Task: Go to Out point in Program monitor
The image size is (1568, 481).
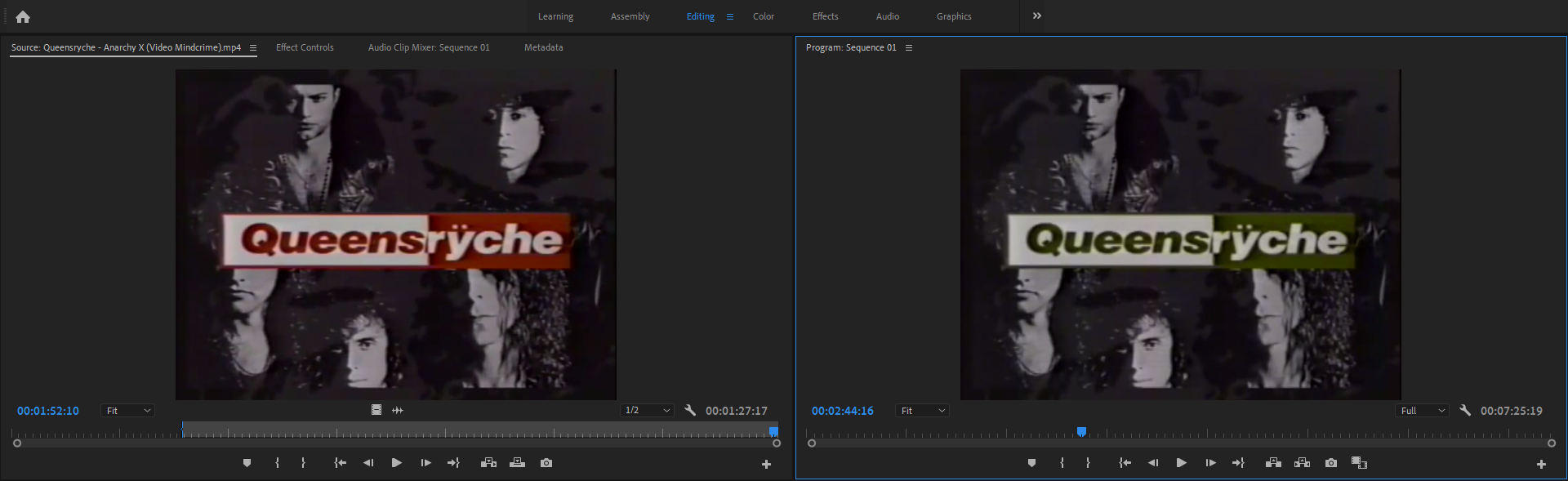Action: coord(1238,463)
